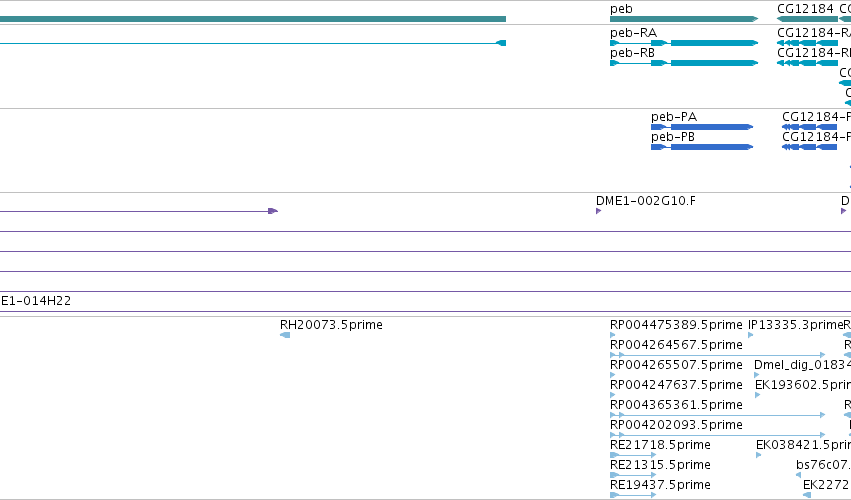Image resolution: width=851 pixels, height=500 pixels.
Task: Select the IP13335.3prime arrow glyph
Action: pos(751,335)
